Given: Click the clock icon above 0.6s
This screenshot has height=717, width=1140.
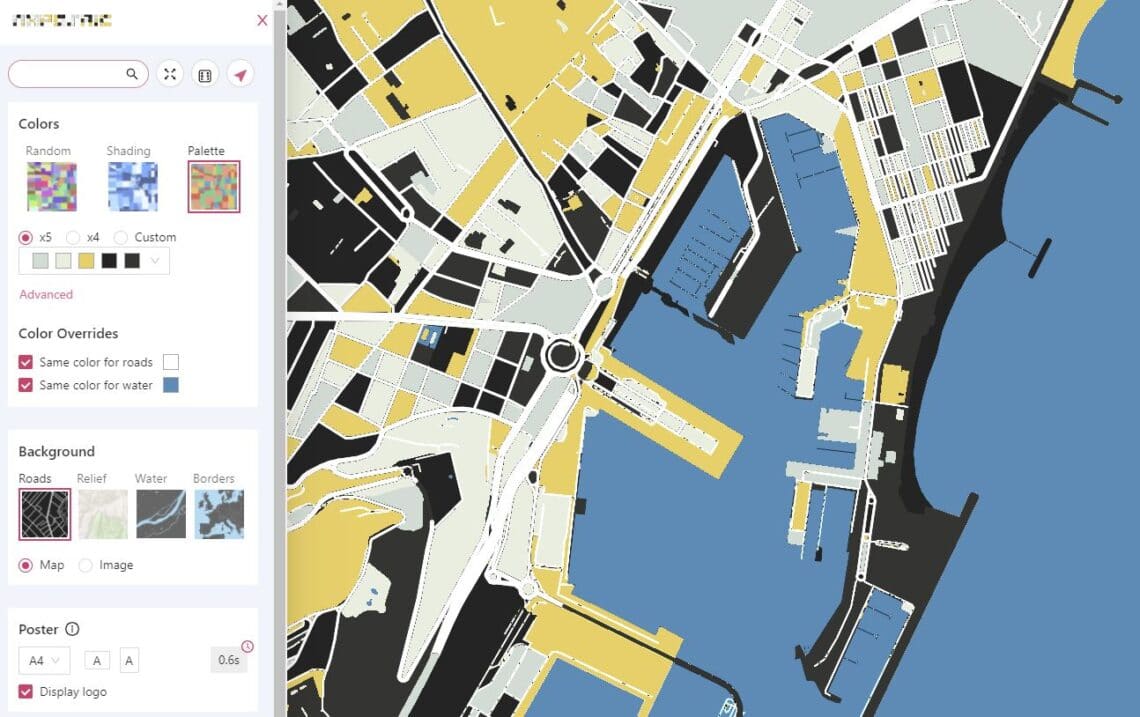Looking at the screenshot, I should pos(248,646).
